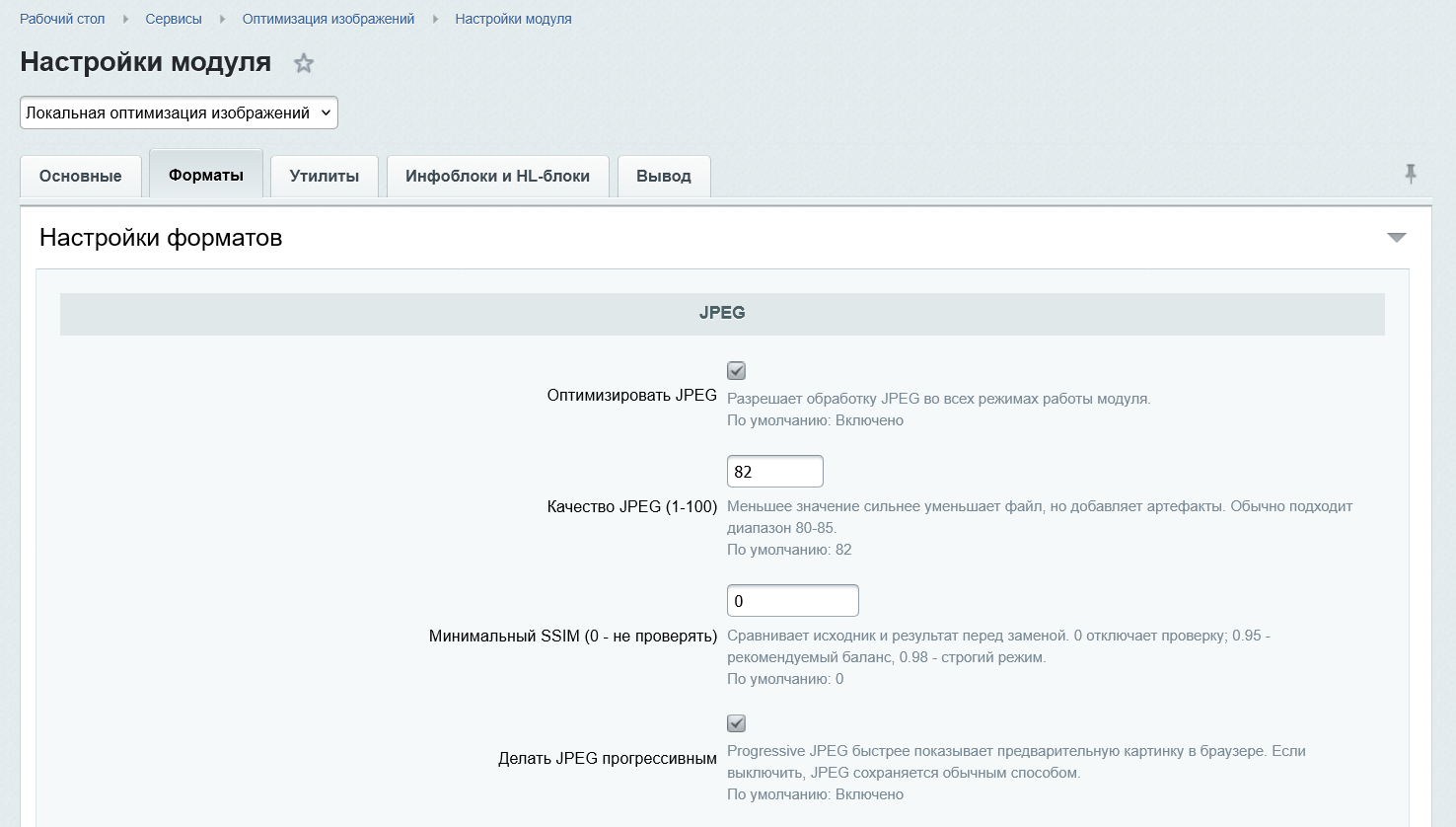Collapse the Настройки форматов section with the arrow
The image size is (1456, 827).
click(x=1397, y=237)
